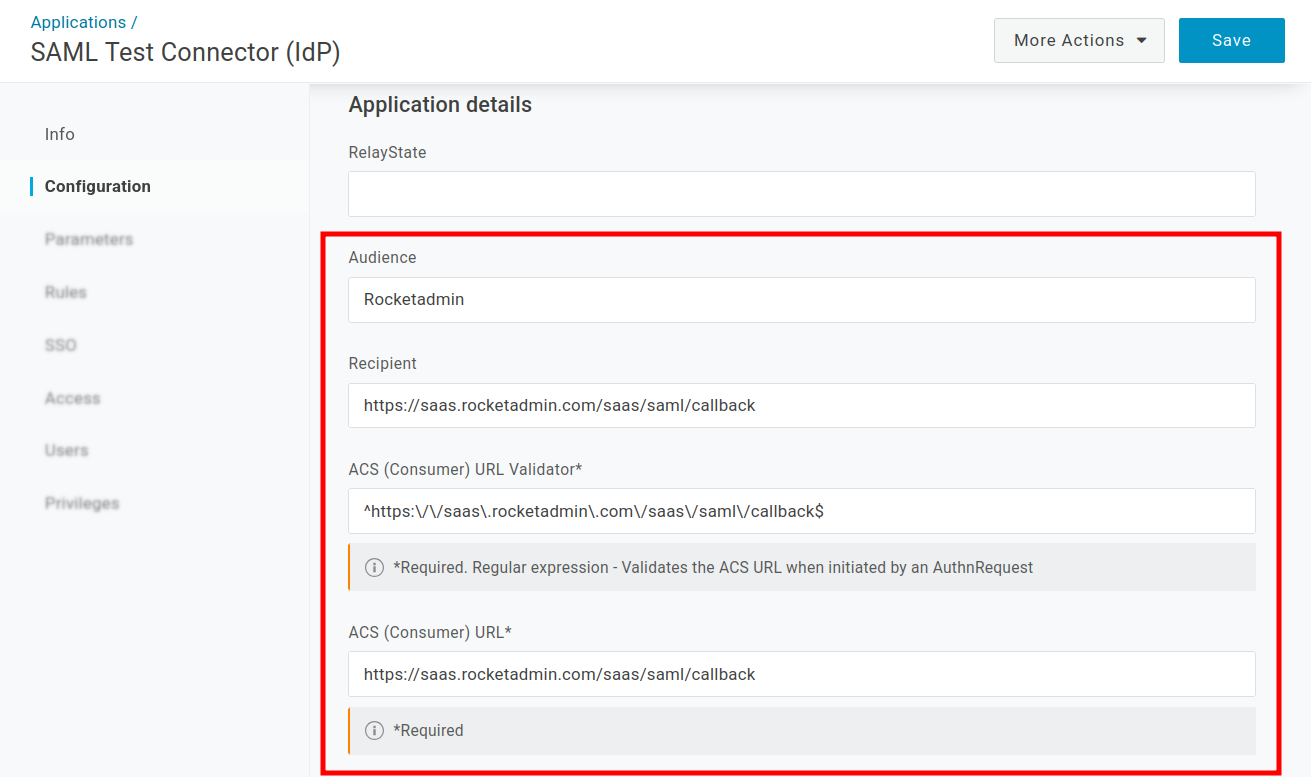The width and height of the screenshot is (1311, 777).
Task: Focus the ACS (Consumer) URL Validator field
Action: [801, 511]
